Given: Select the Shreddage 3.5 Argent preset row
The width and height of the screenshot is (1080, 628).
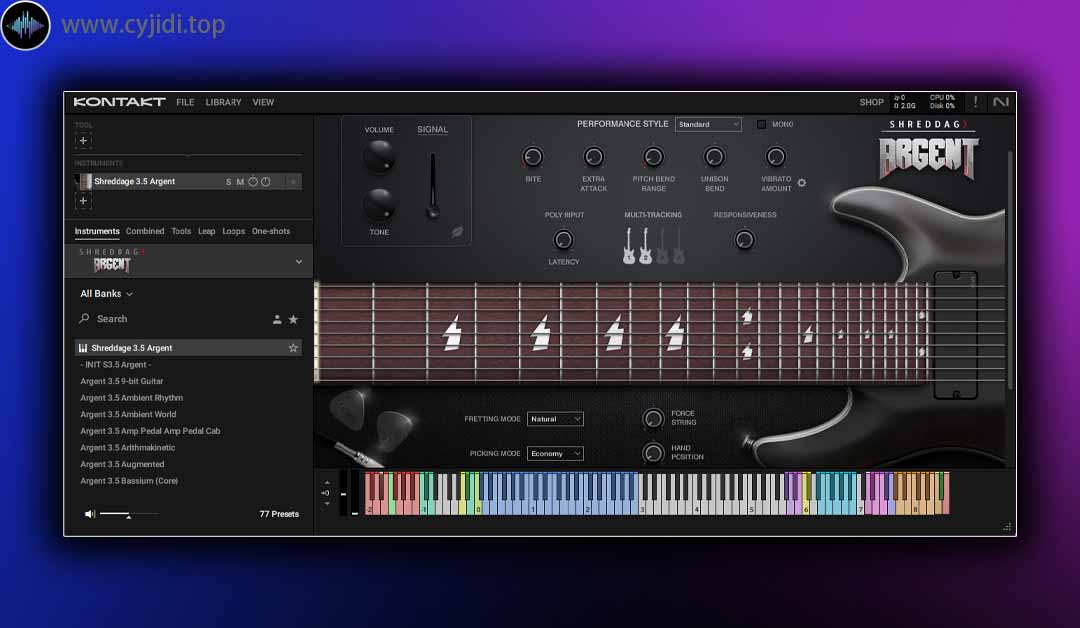Looking at the screenshot, I should tap(188, 348).
